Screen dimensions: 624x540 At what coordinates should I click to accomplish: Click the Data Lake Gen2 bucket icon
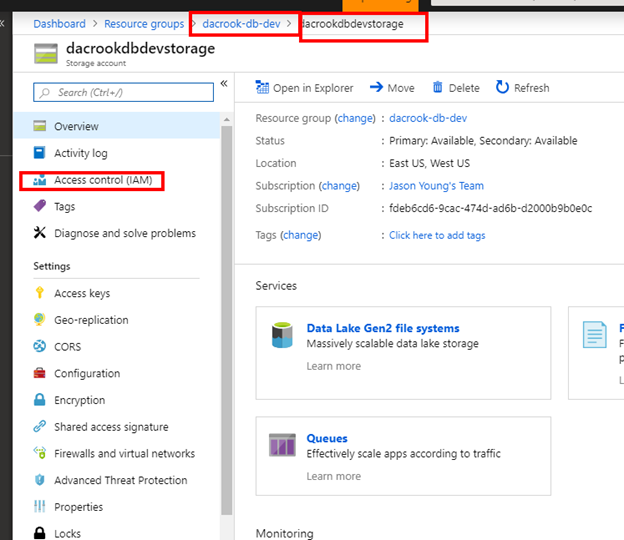[282, 335]
